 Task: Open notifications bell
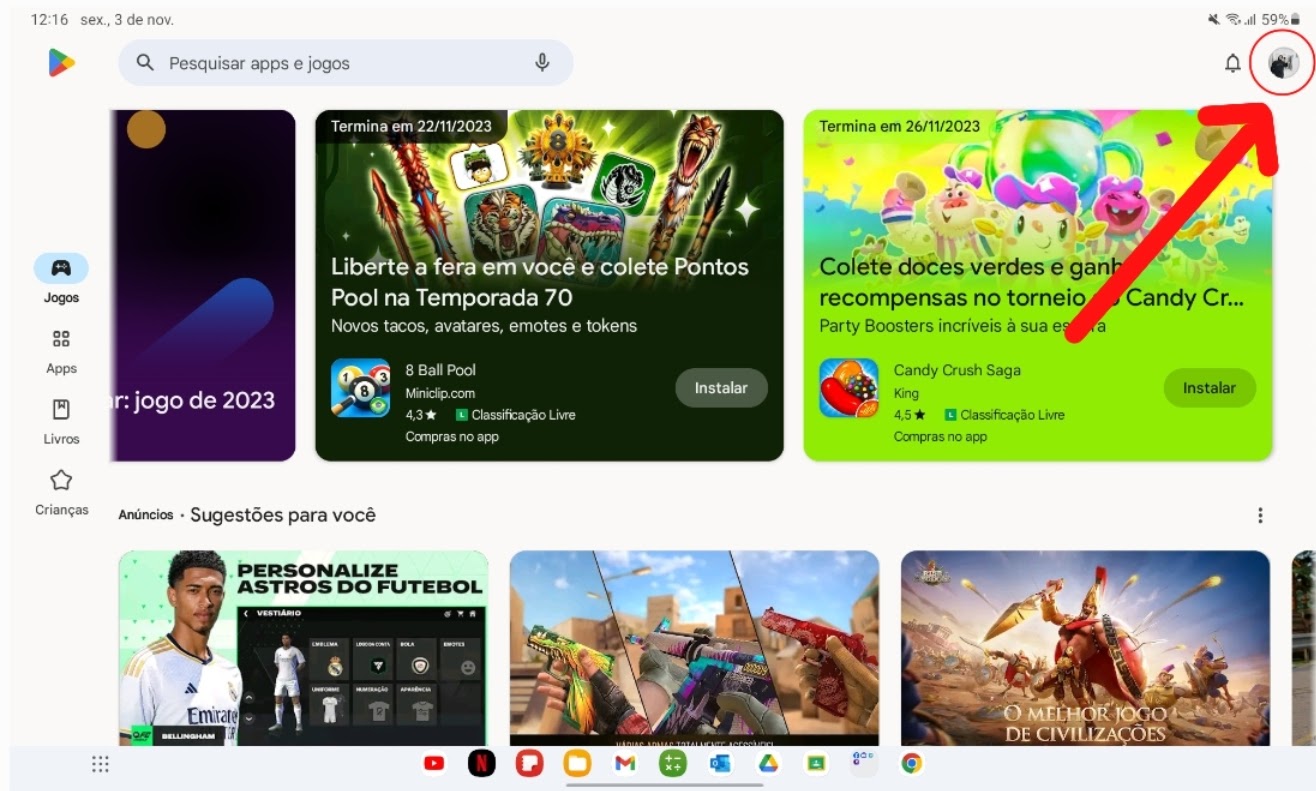[1233, 64]
